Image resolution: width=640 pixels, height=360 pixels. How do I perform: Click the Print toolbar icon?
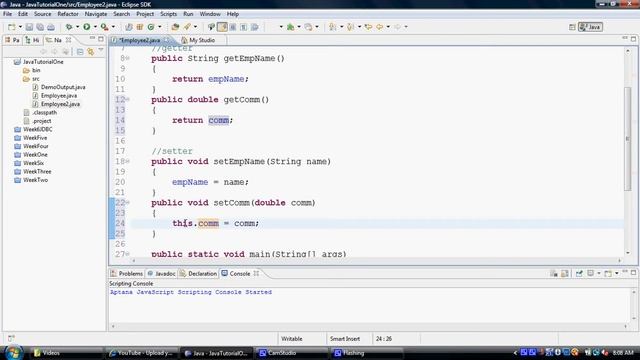pyautogui.click(x=51, y=27)
